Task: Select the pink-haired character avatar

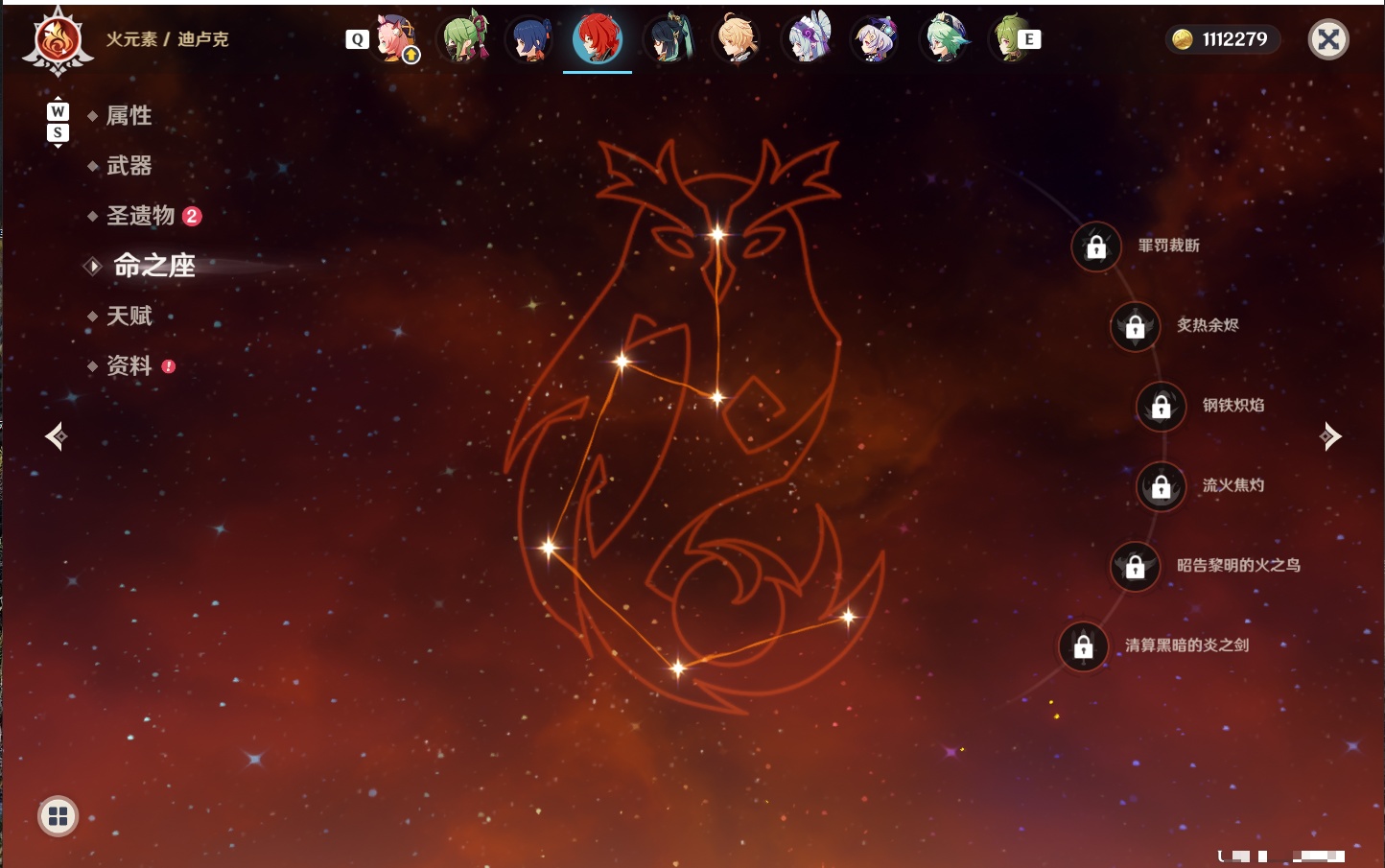Action: [x=394, y=39]
